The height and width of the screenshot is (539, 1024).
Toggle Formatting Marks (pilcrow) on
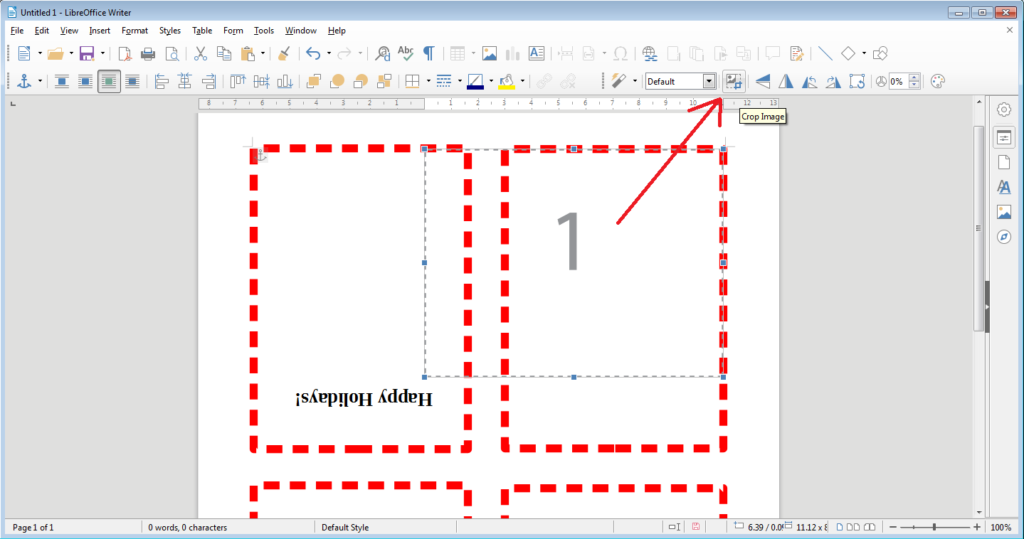429,53
